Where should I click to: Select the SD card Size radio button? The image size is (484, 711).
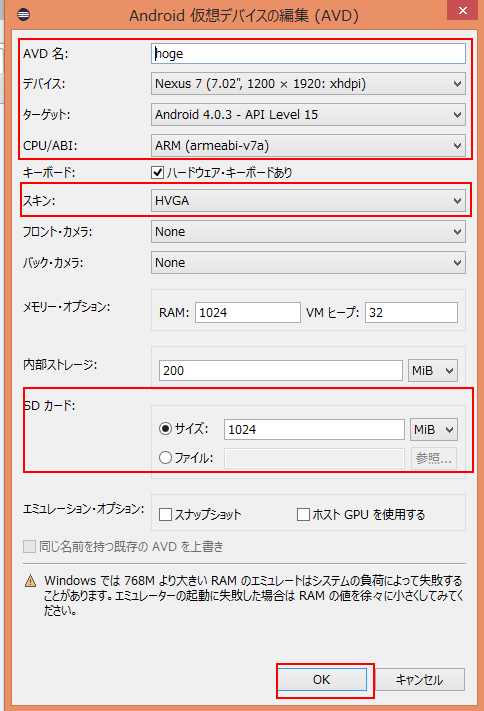tap(166, 429)
